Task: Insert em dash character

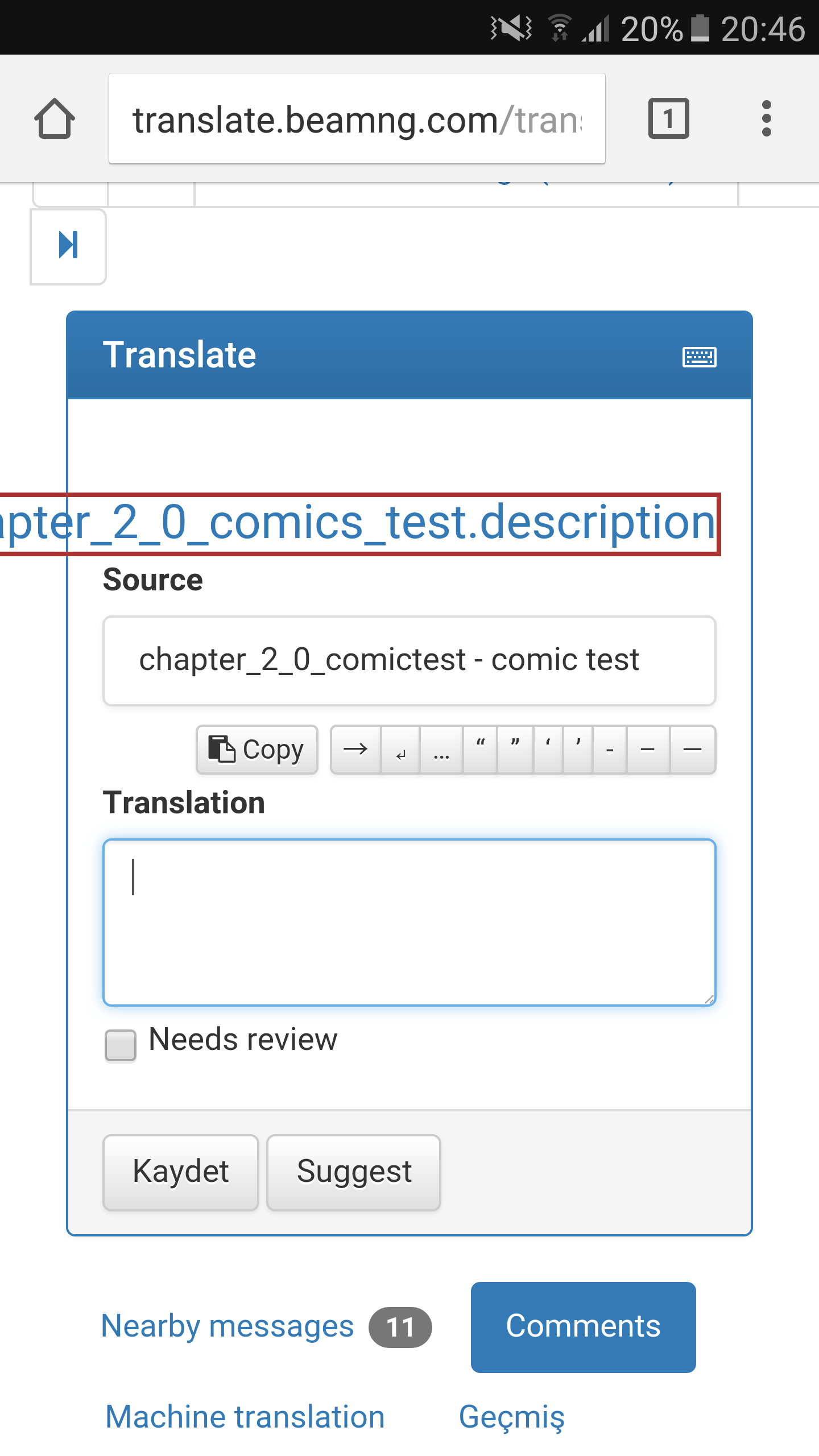Action: pyautogui.click(x=692, y=749)
